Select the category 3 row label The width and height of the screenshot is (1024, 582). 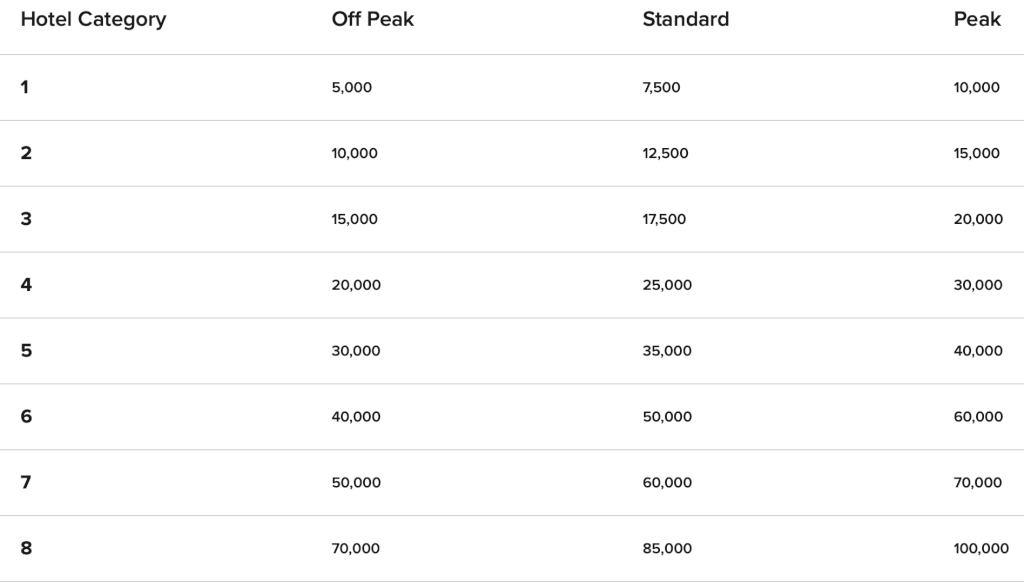[26, 219]
